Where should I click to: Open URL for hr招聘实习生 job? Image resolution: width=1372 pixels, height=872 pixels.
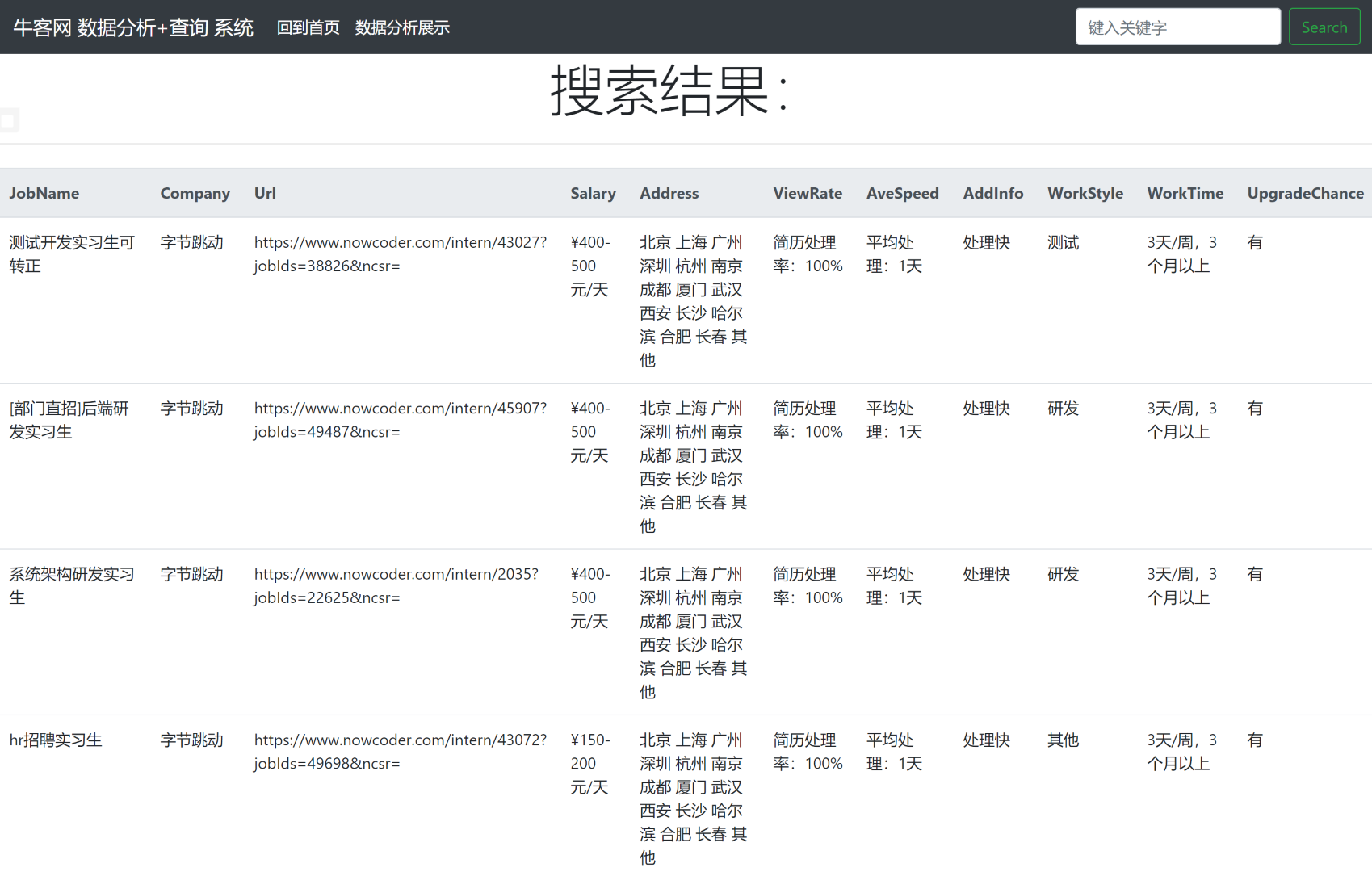pyautogui.click(x=400, y=752)
